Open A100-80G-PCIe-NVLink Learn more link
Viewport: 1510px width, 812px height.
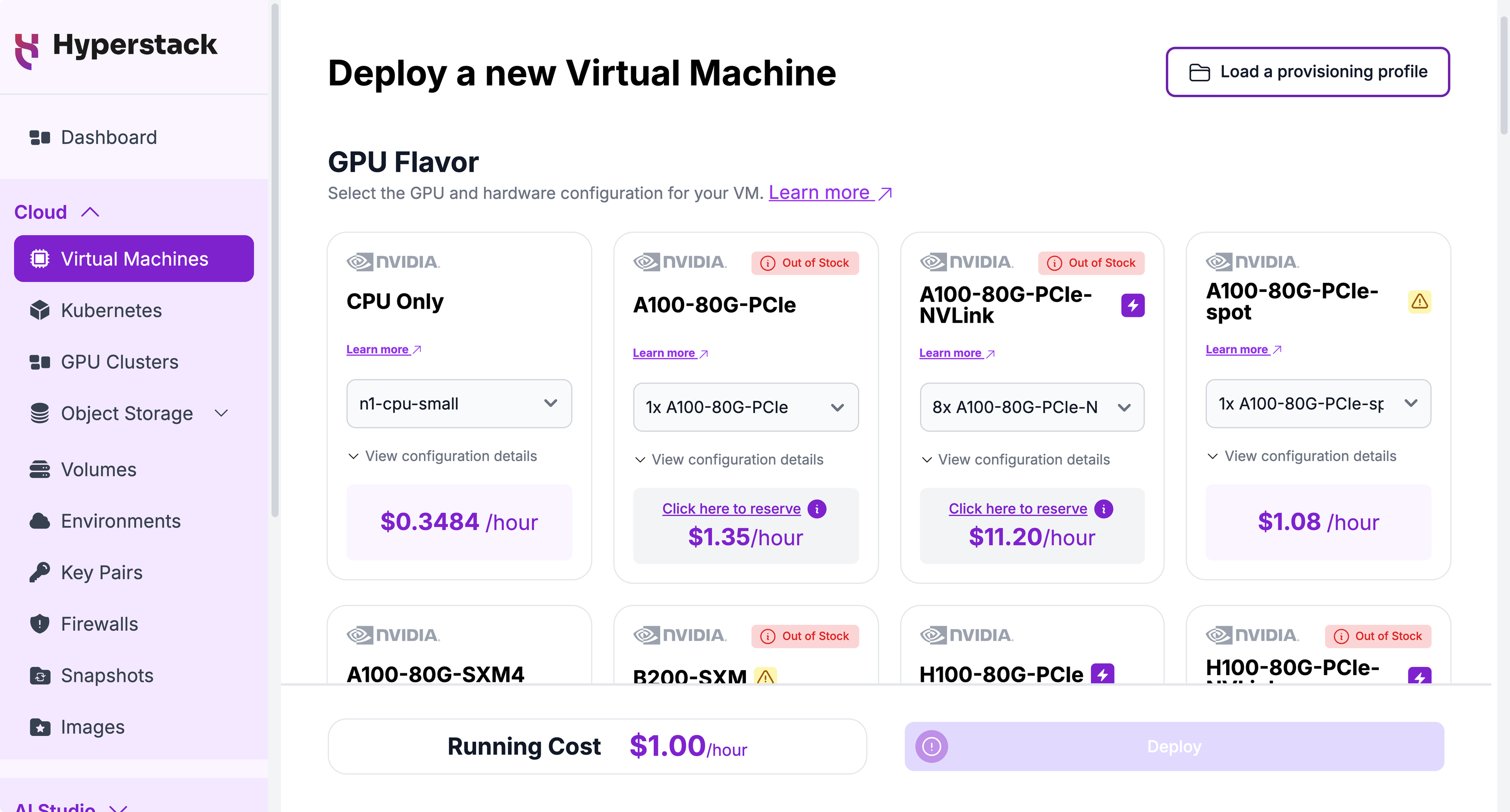957,353
